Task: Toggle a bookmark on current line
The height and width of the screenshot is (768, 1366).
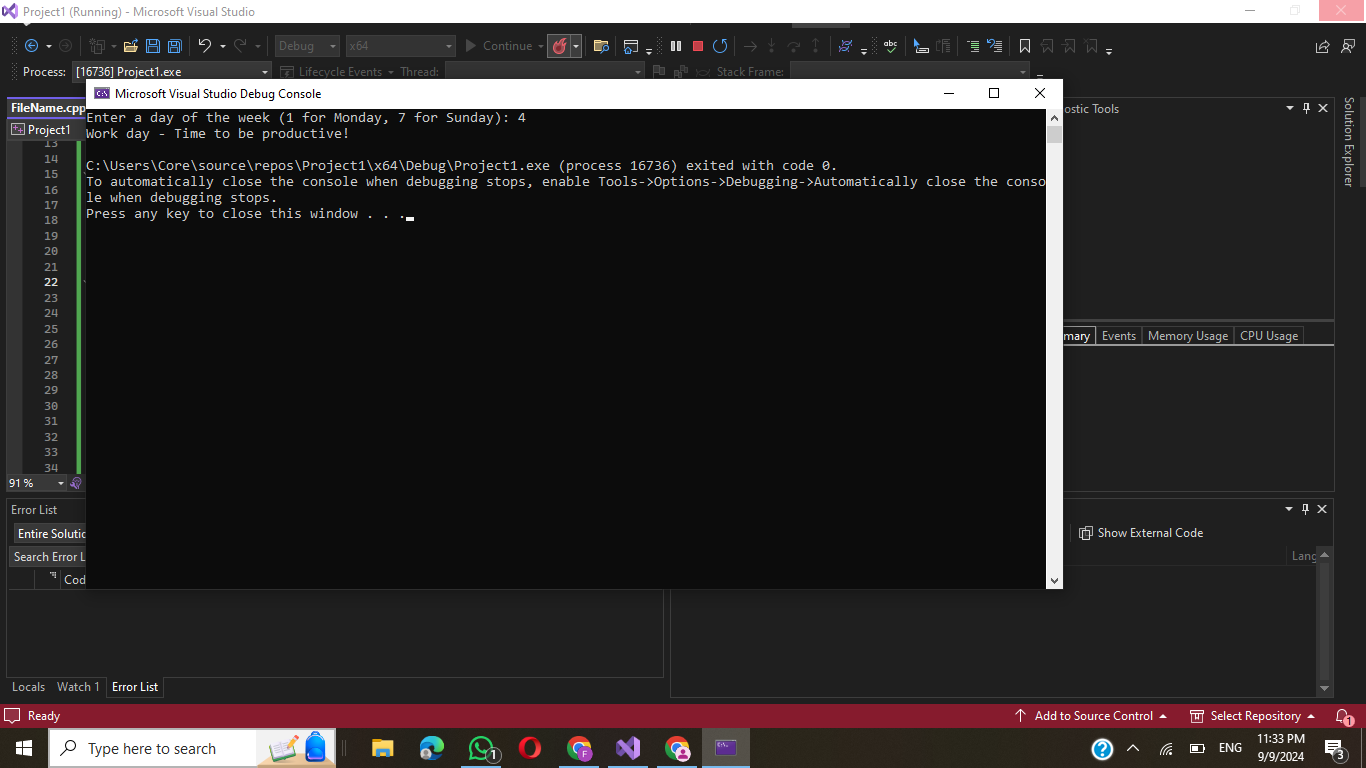Action: (1025, 46)
